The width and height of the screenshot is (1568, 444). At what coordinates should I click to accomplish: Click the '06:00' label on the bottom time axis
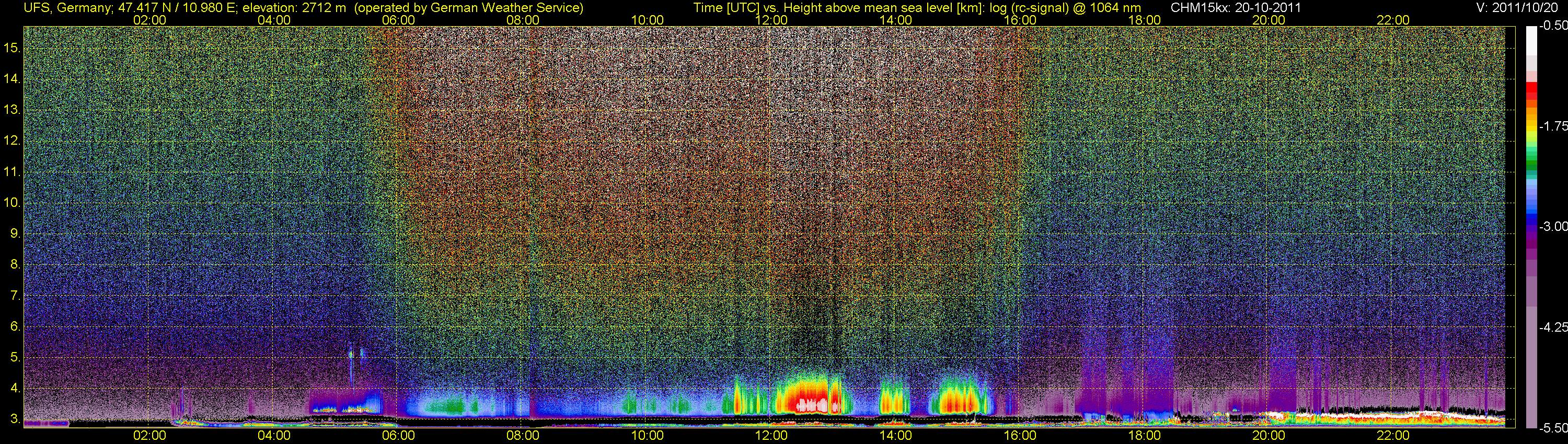pos(398,436)
